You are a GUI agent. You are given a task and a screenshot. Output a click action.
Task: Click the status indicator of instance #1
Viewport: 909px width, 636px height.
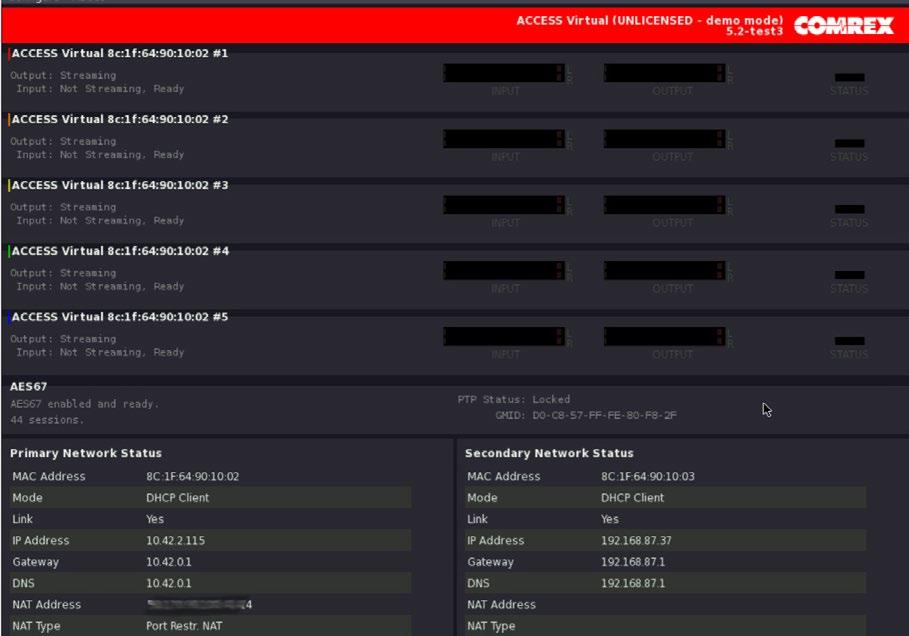click(x=849, y=77)
